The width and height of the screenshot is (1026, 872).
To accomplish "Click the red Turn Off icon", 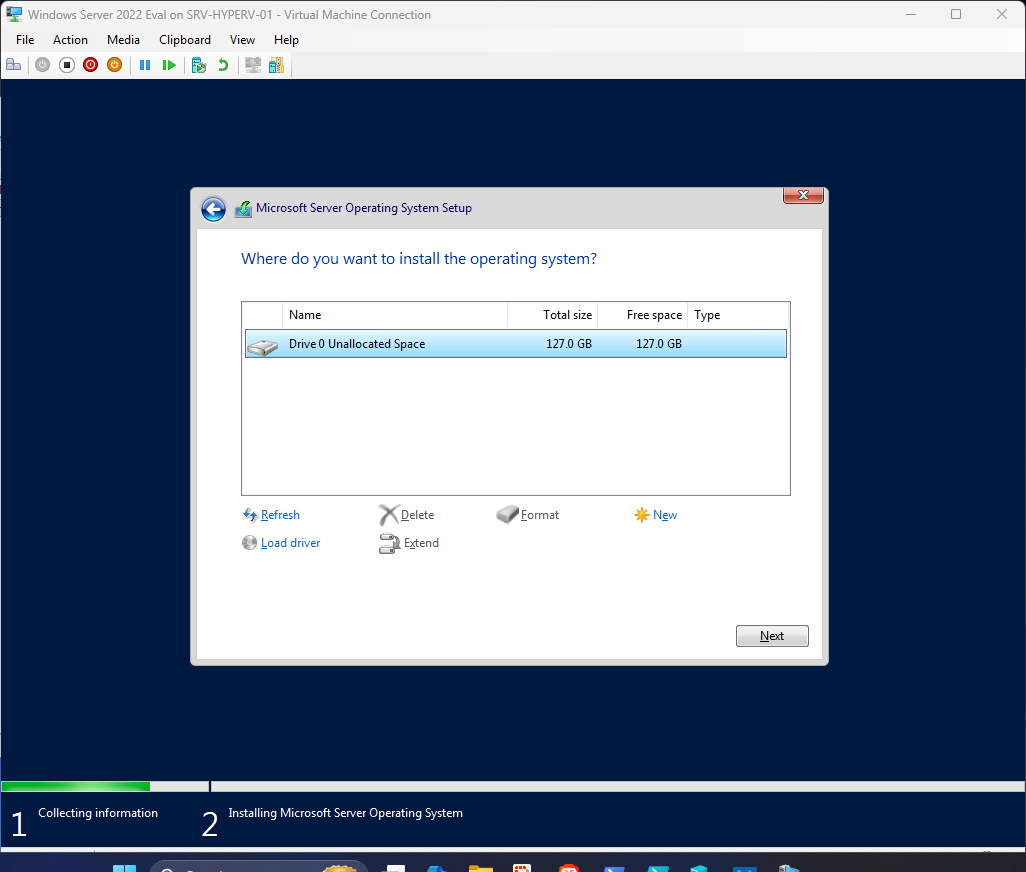I will 90,64.
